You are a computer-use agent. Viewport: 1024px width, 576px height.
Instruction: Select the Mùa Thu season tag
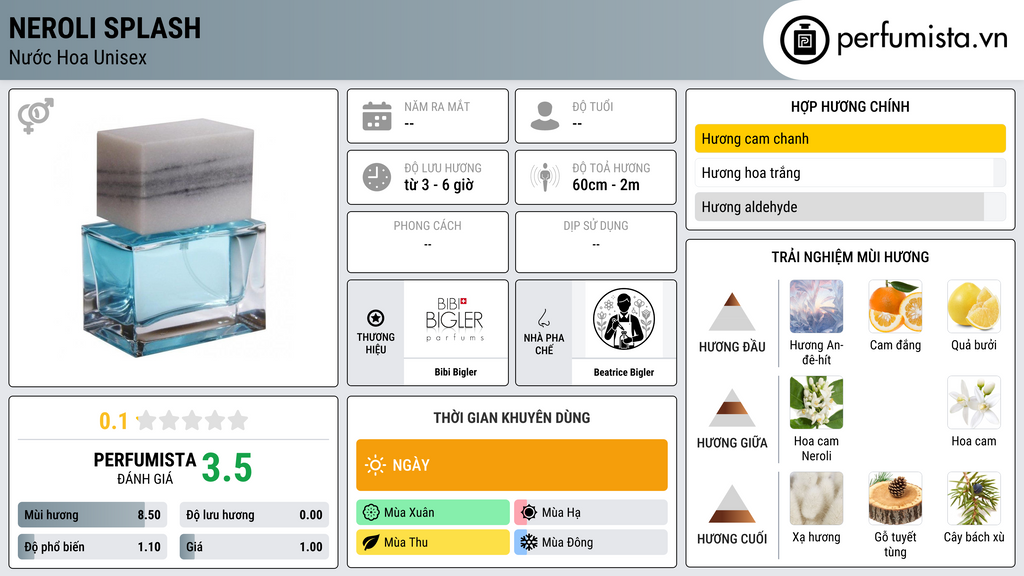point(432,542)
